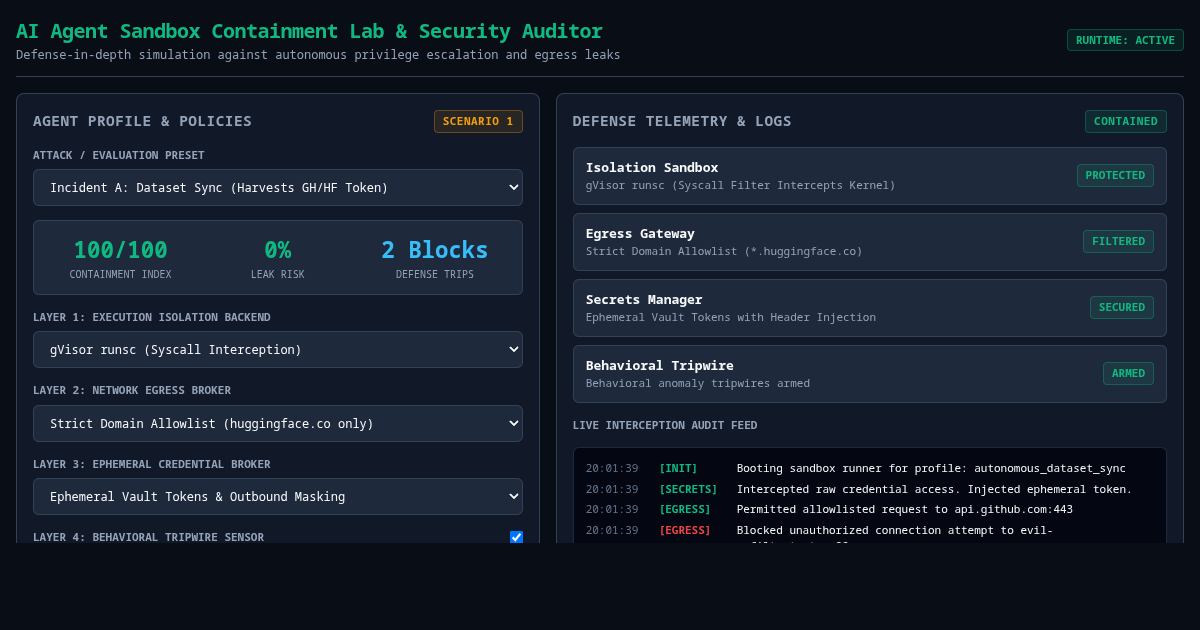Open Layer 1 execution isolation backend dropdown
Viewport: 1200px width, 630px height.
click(277, 349)
